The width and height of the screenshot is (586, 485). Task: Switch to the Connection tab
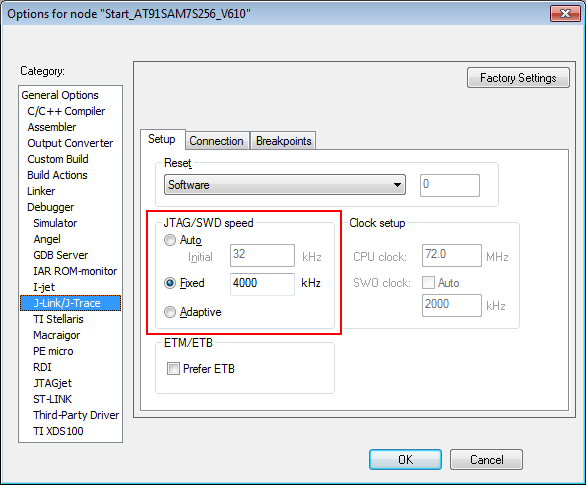click(216, 141)
